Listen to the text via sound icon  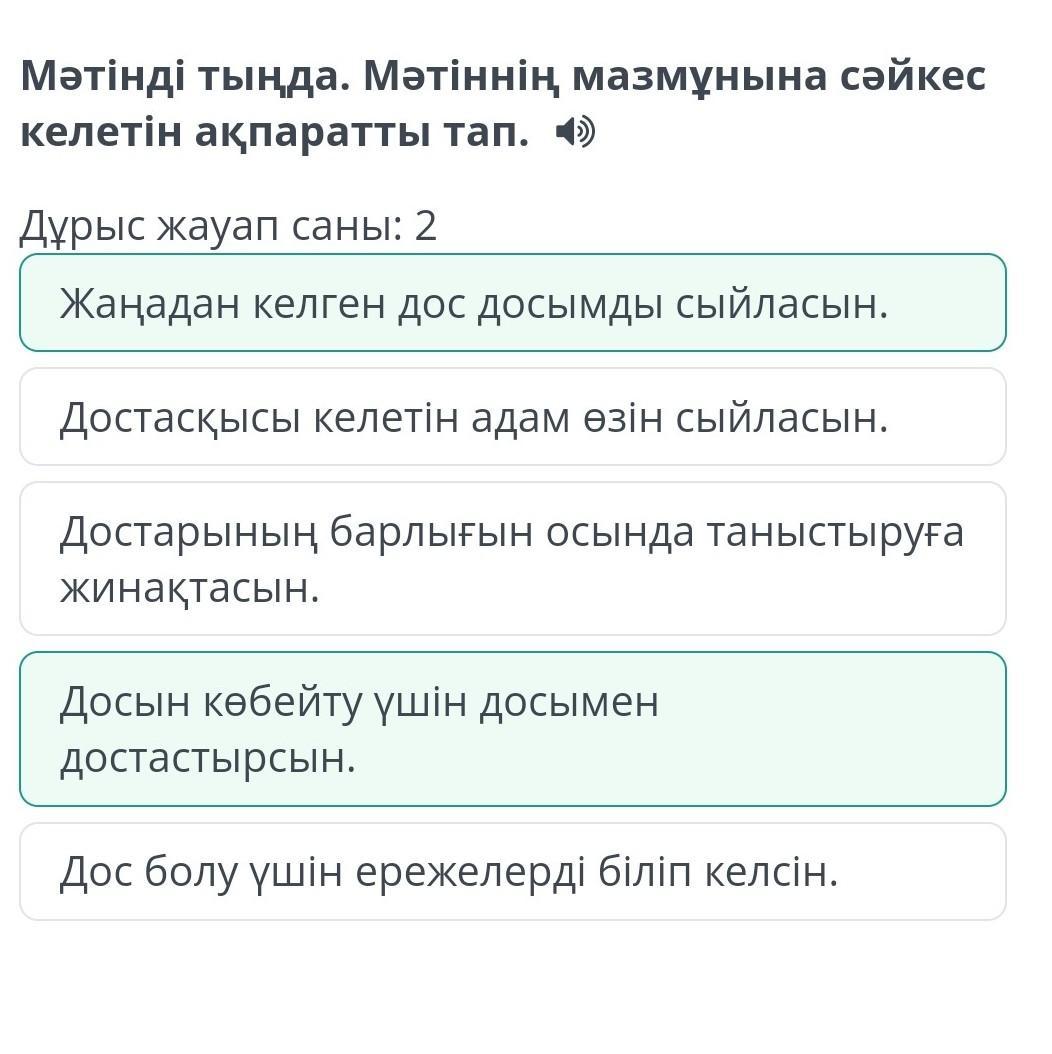point(575,132)
